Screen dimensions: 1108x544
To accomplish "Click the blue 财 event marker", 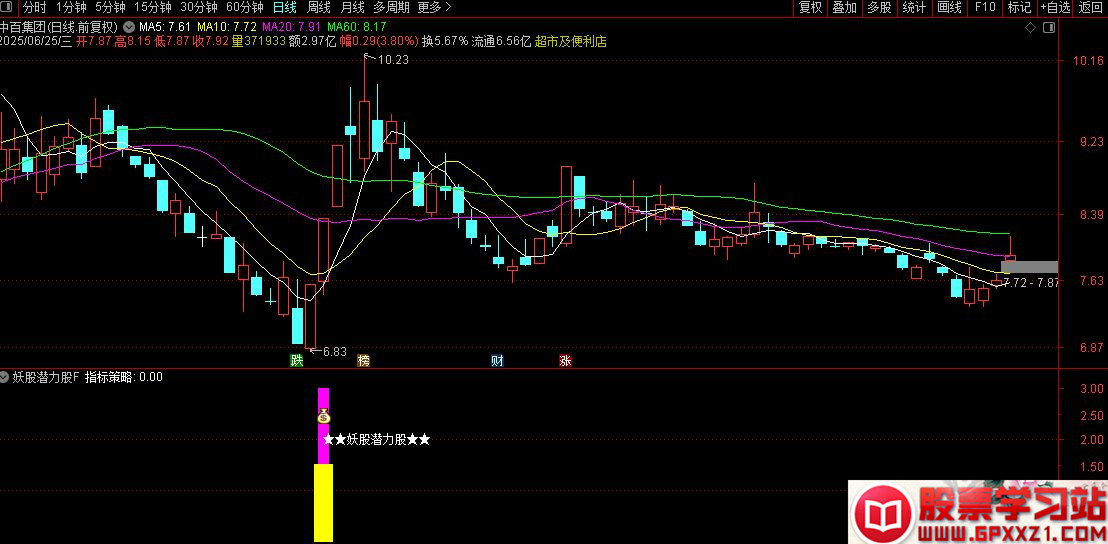I will point(497,360).
